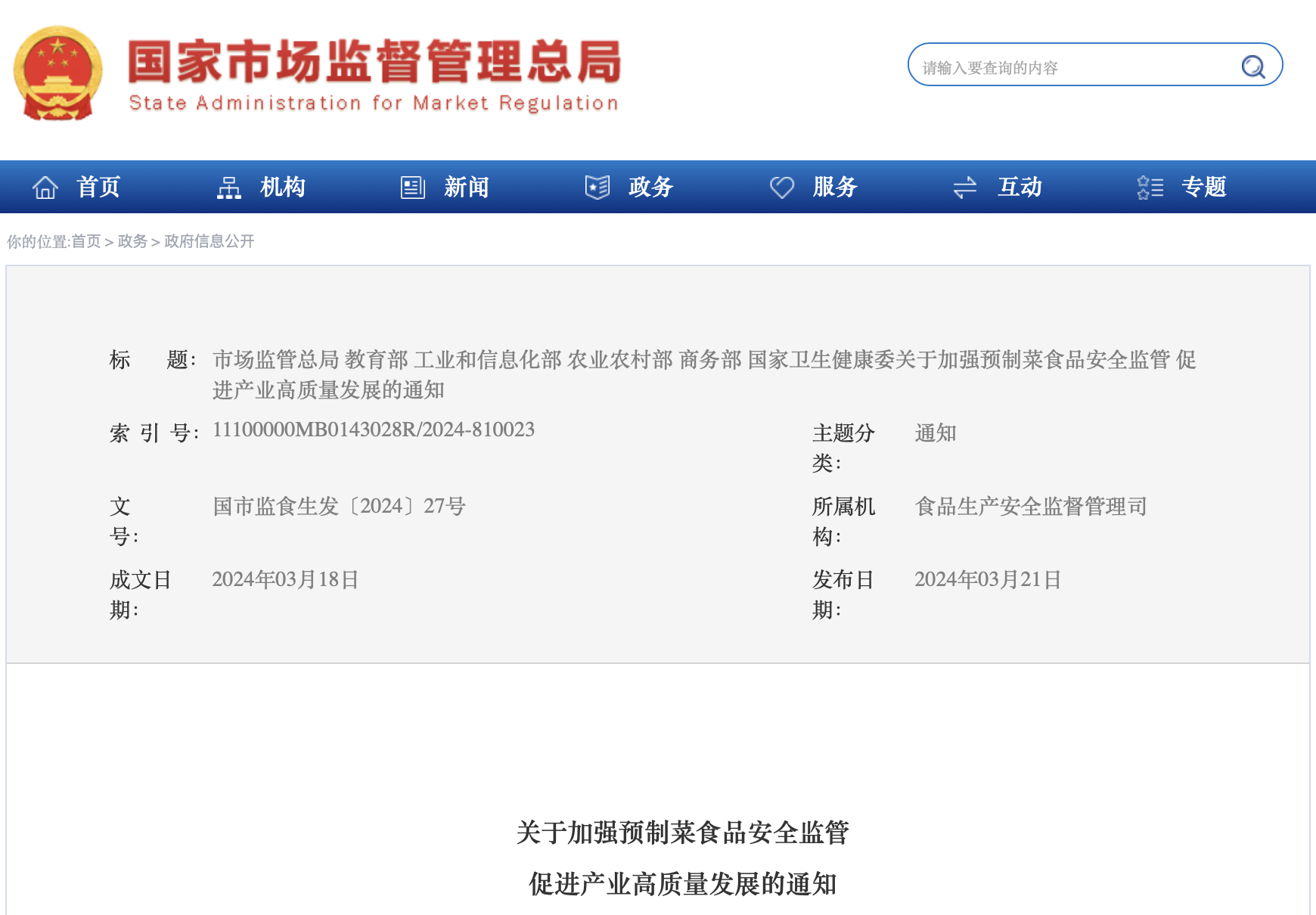Click the 发布日期 label

coord(843,594)
